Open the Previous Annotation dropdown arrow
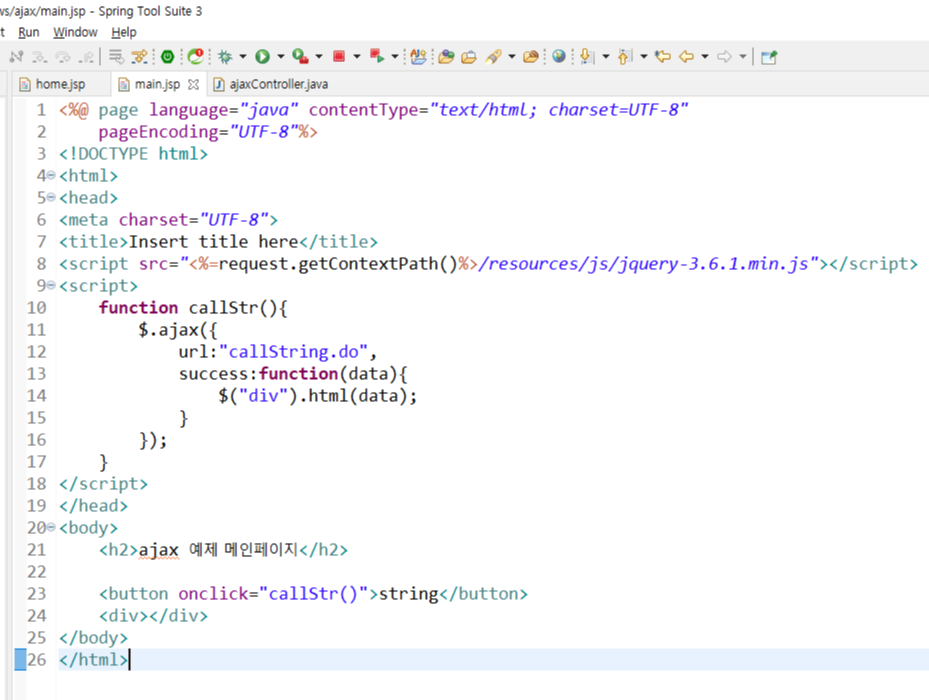929x700 pixels. click(643, 57)
